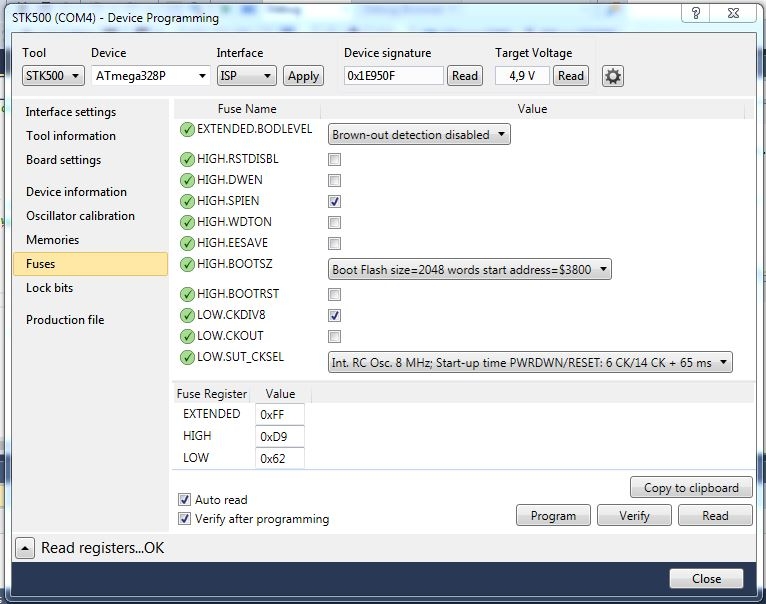766x604 pixels.
Task: Click the Fuse Register column header
Action: pyautogui.click(x=212, y=394)
